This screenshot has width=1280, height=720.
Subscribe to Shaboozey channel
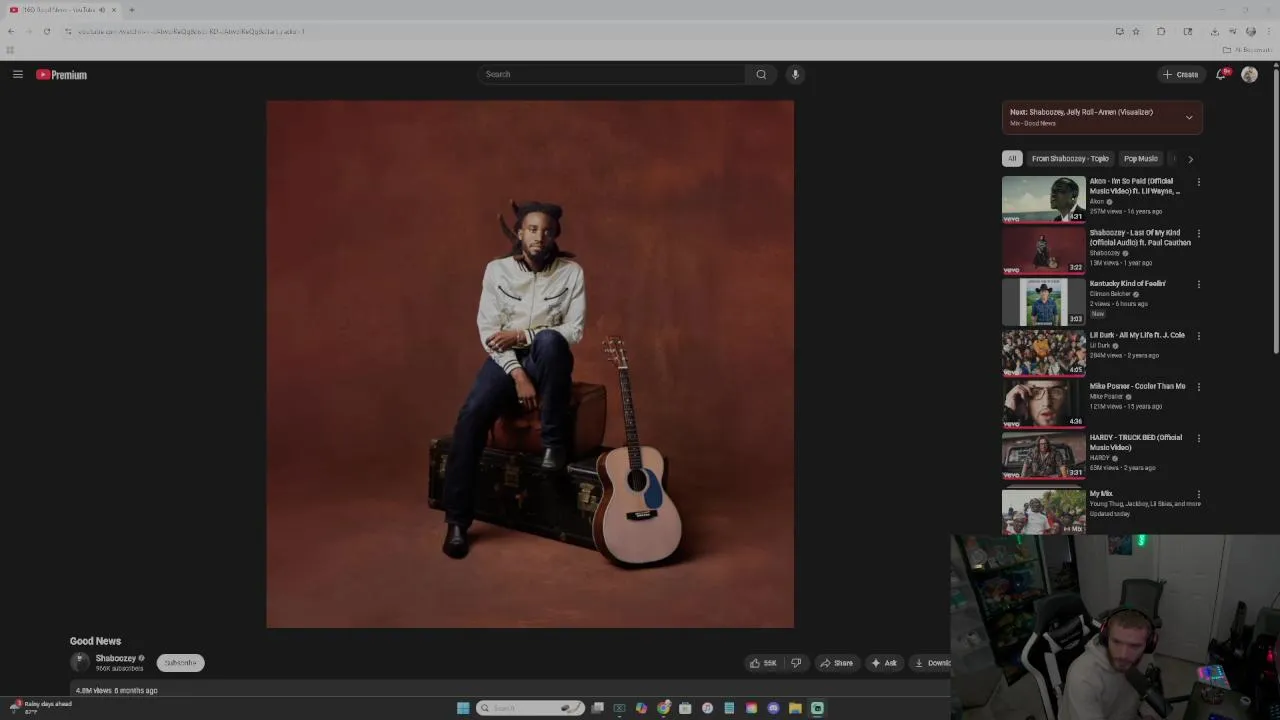[x=180, y=663]
